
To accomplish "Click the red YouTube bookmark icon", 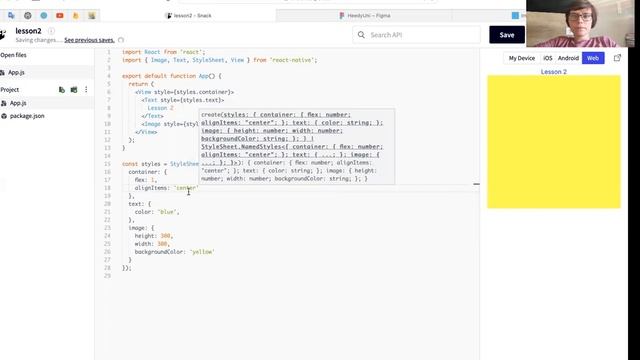I will 60,16.
